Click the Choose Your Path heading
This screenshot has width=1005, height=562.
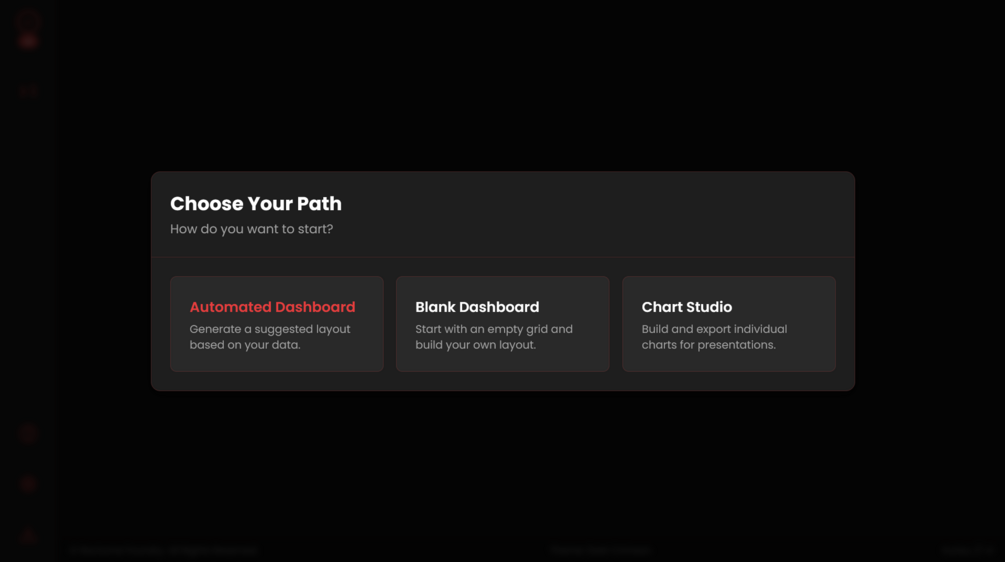pyautogui.click(x=256, y=204)
